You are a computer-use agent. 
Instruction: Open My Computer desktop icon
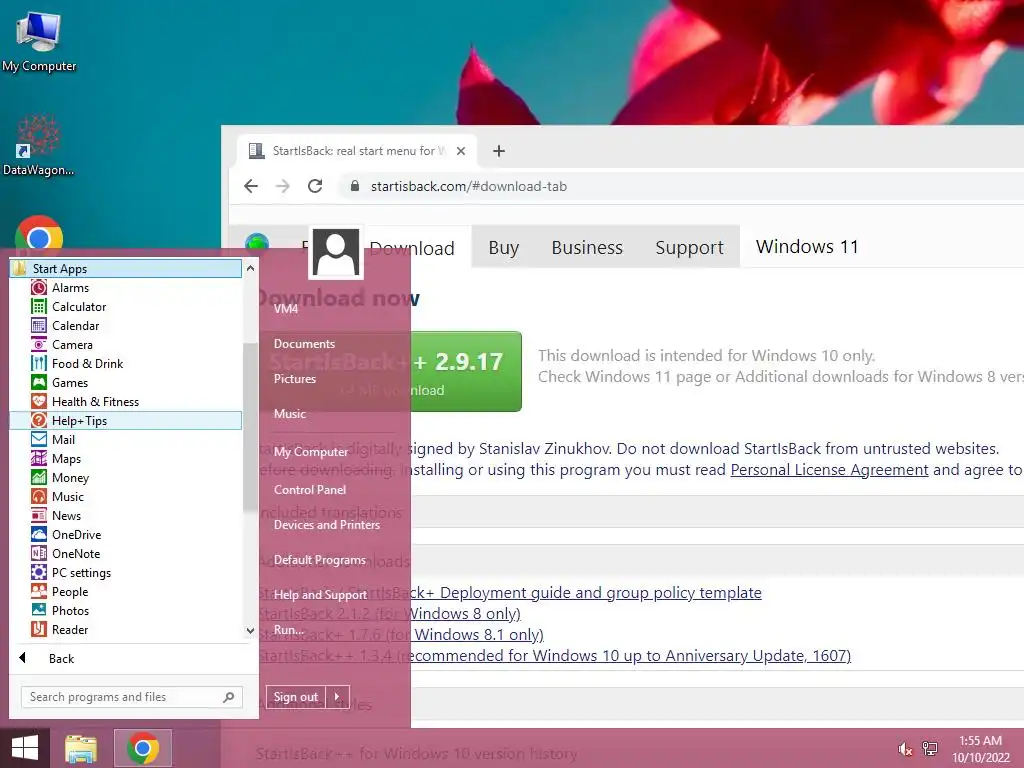click(x=39, y=41)
